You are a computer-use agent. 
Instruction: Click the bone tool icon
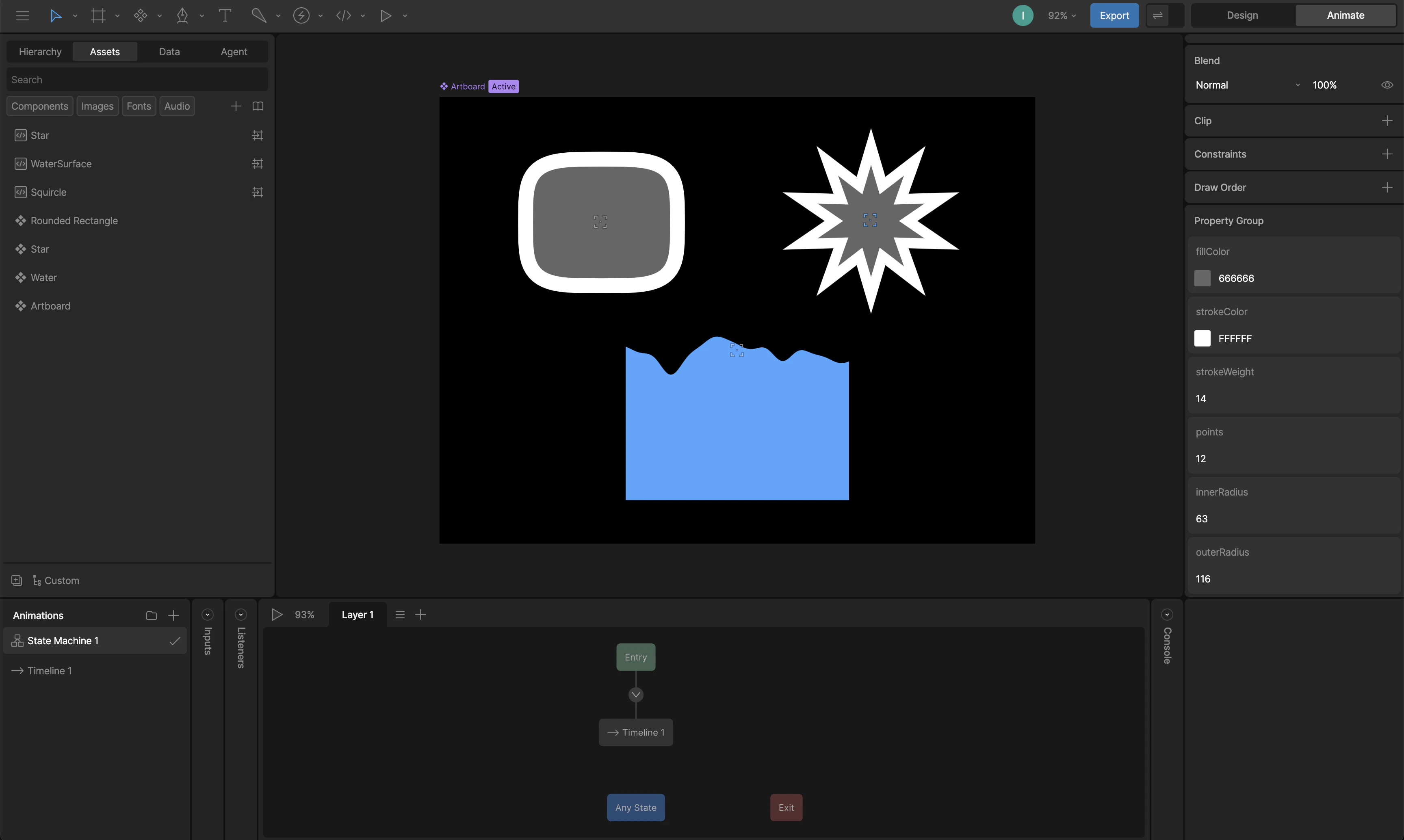[x=259, y=15]
